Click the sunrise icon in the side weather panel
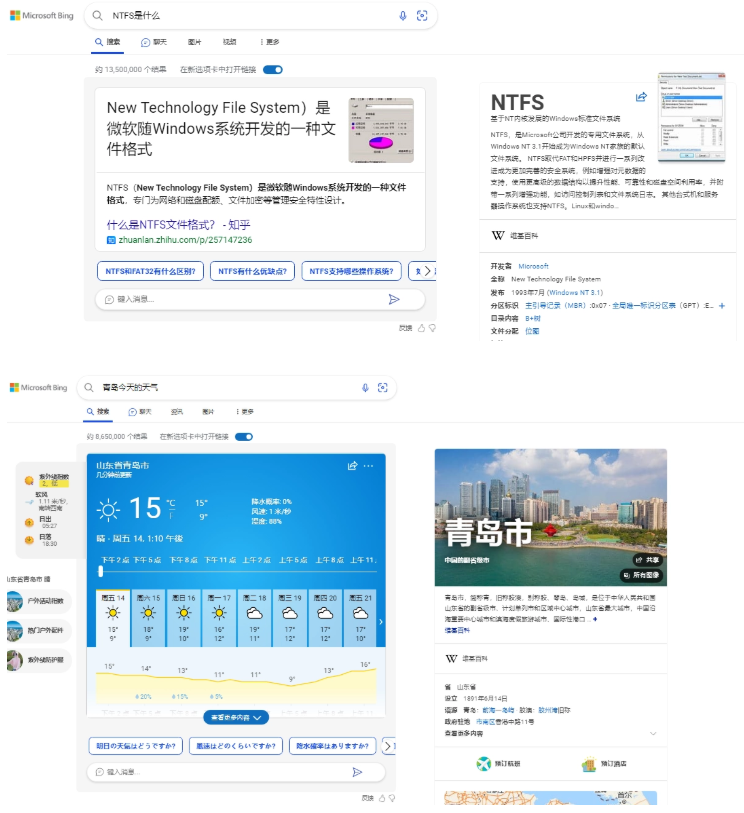The height and width of the screenshot is (813, 744). 29,522
